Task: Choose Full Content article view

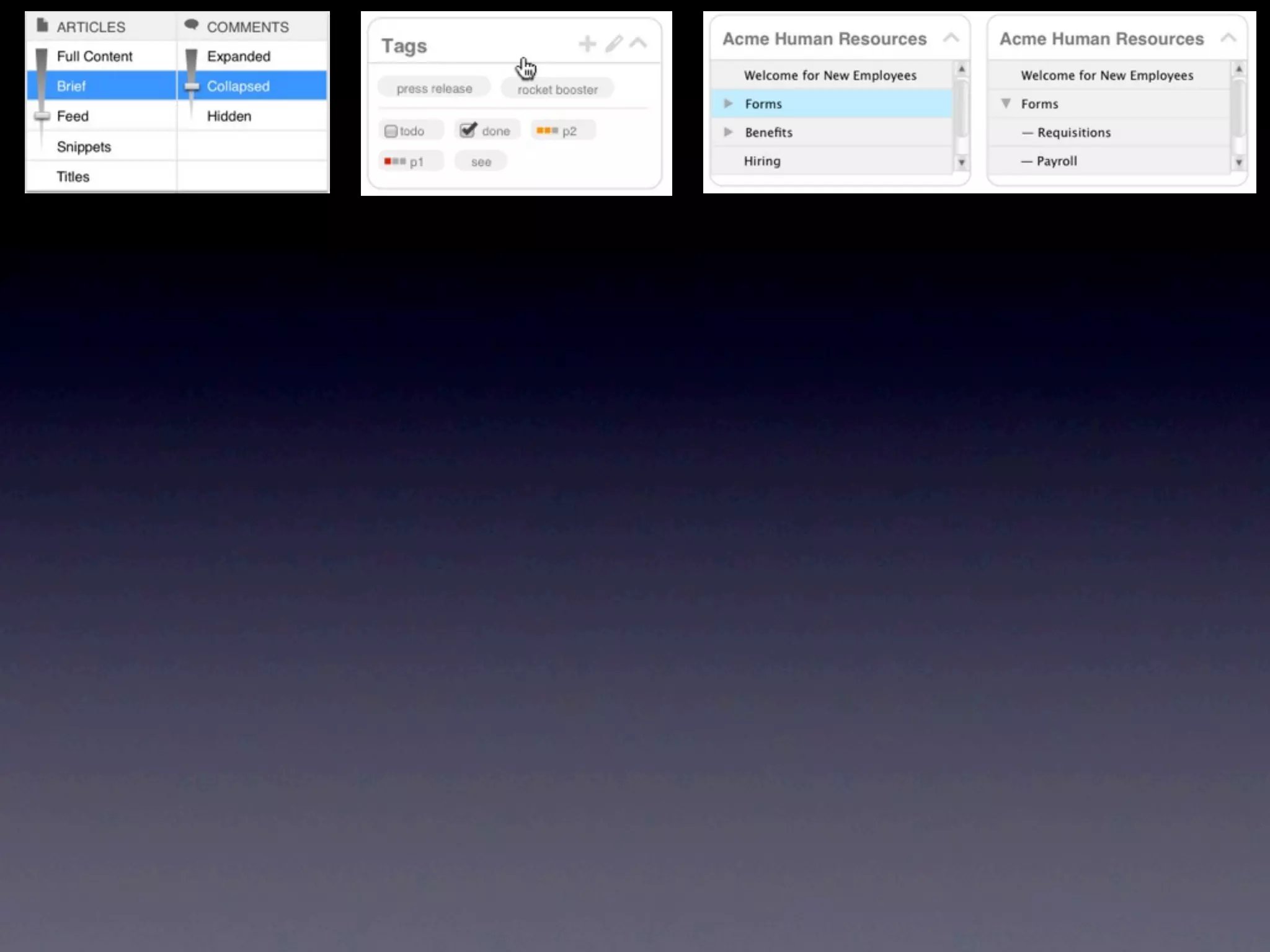Action: [94, 56]
